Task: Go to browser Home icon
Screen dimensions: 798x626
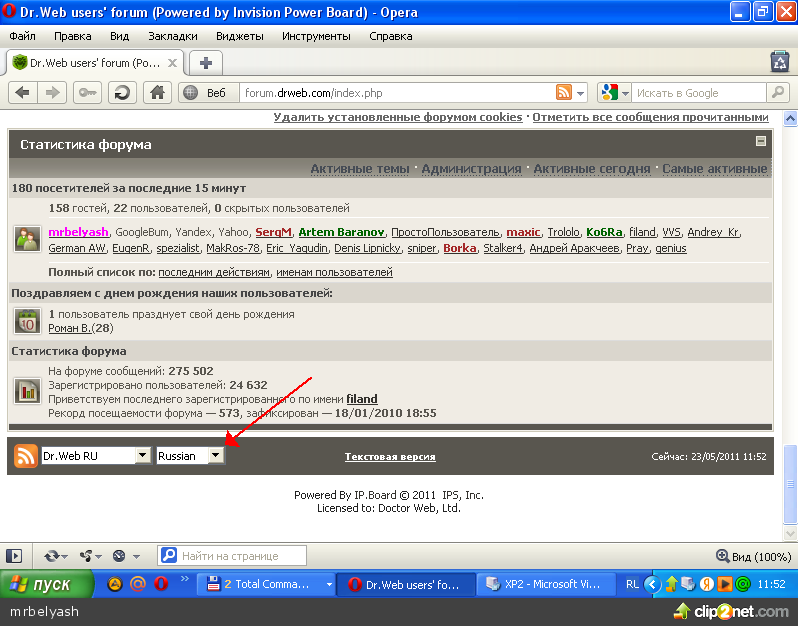Action: [156, 93]
